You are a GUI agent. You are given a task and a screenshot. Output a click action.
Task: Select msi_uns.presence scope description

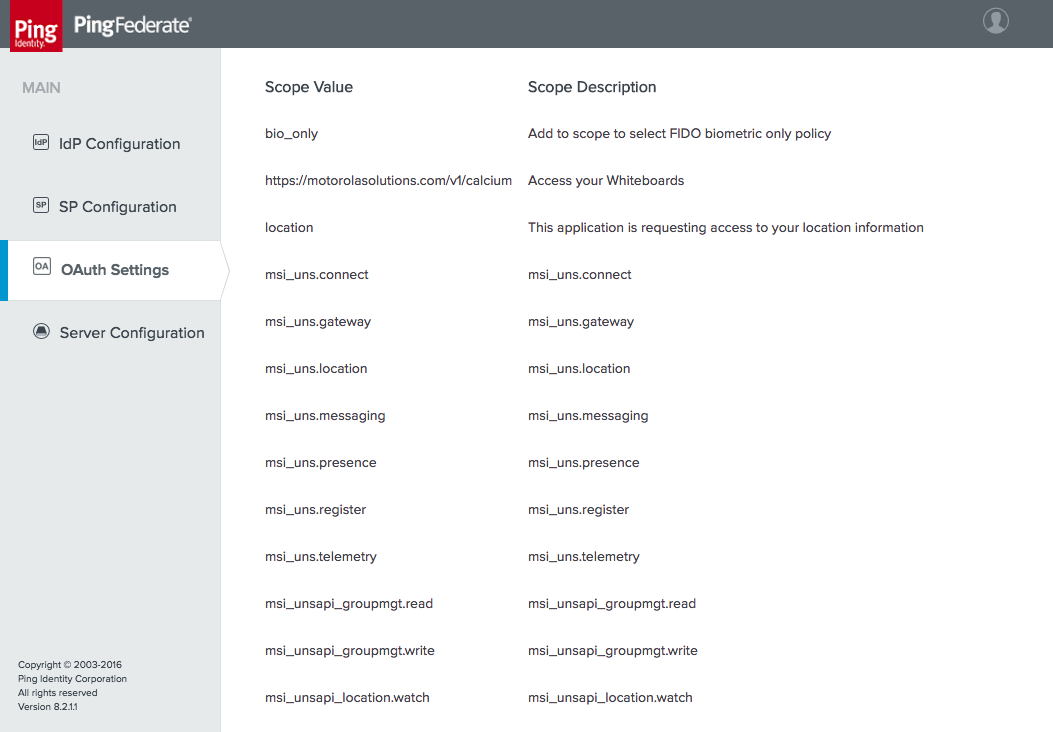(584, 463)
